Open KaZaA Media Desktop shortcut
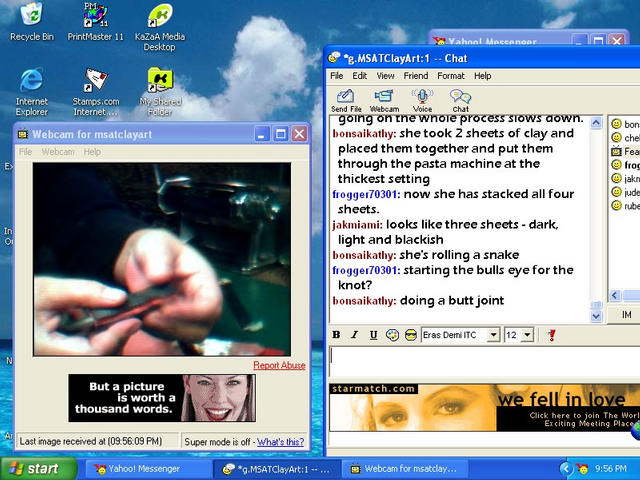Viewport: 640px width, 480px height. (x=160, y=27)
